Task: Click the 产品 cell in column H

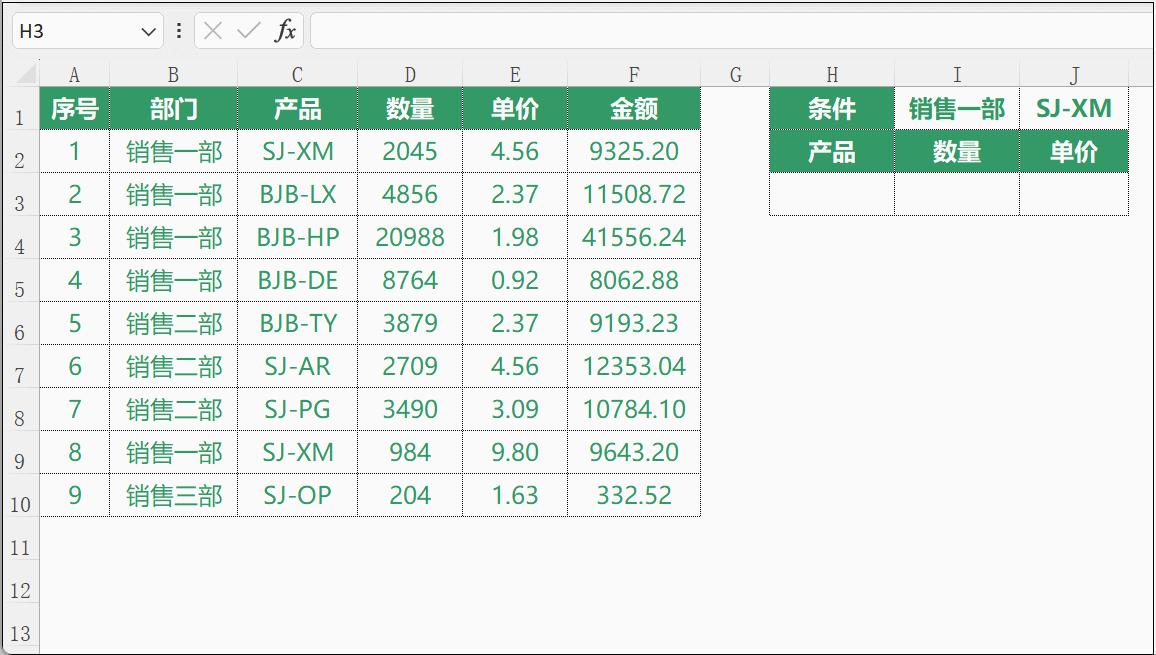Action: pos(832,151)
